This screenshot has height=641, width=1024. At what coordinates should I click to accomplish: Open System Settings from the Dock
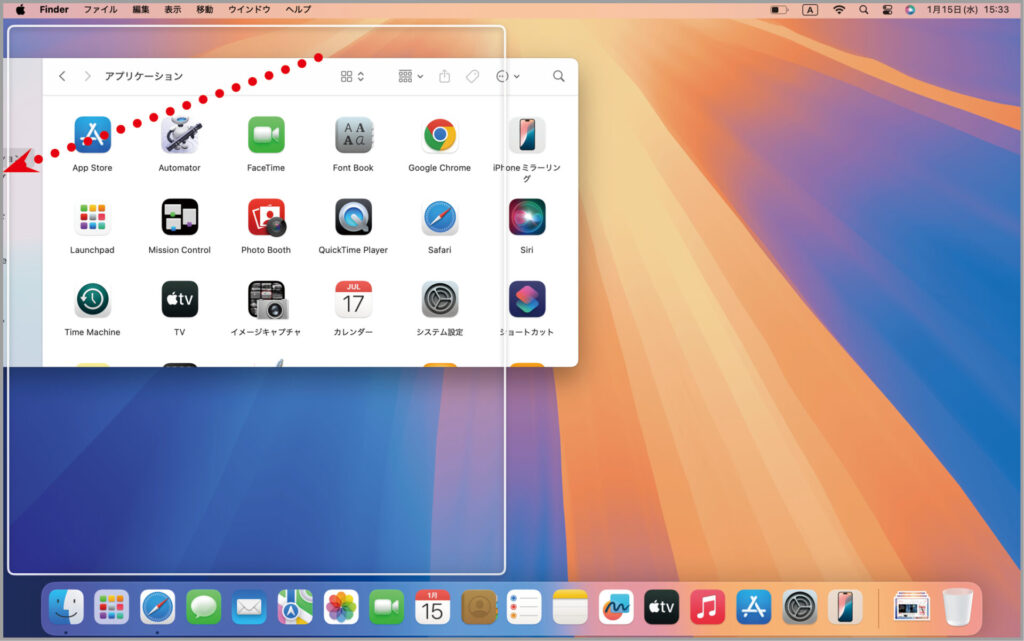[799, 607]
